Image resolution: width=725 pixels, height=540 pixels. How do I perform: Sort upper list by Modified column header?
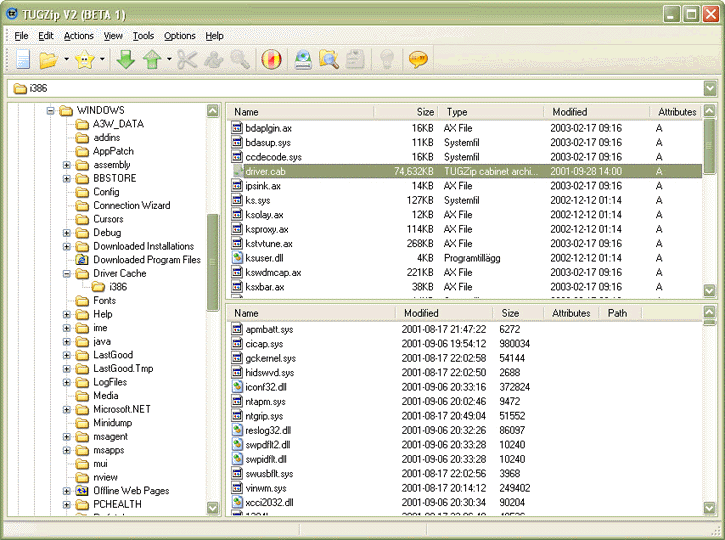click(596, 112)
